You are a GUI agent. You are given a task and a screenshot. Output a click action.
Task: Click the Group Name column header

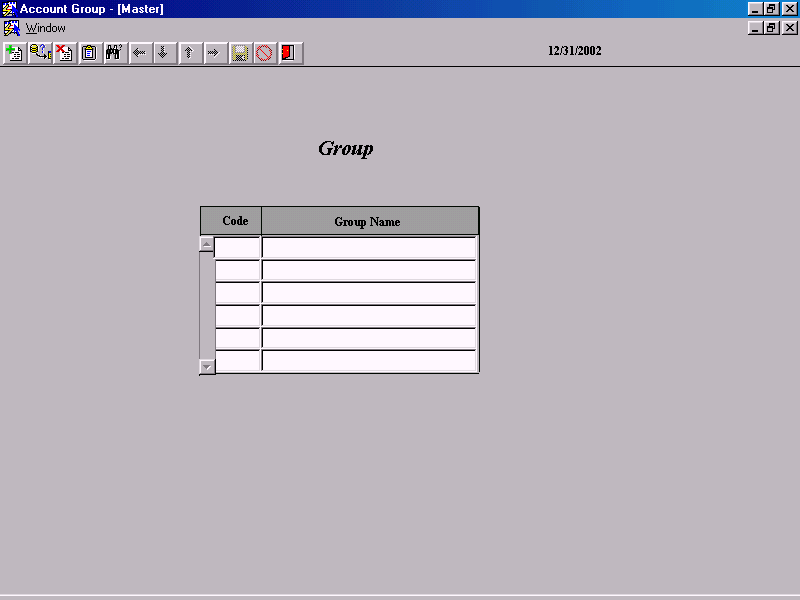(369, 220)
